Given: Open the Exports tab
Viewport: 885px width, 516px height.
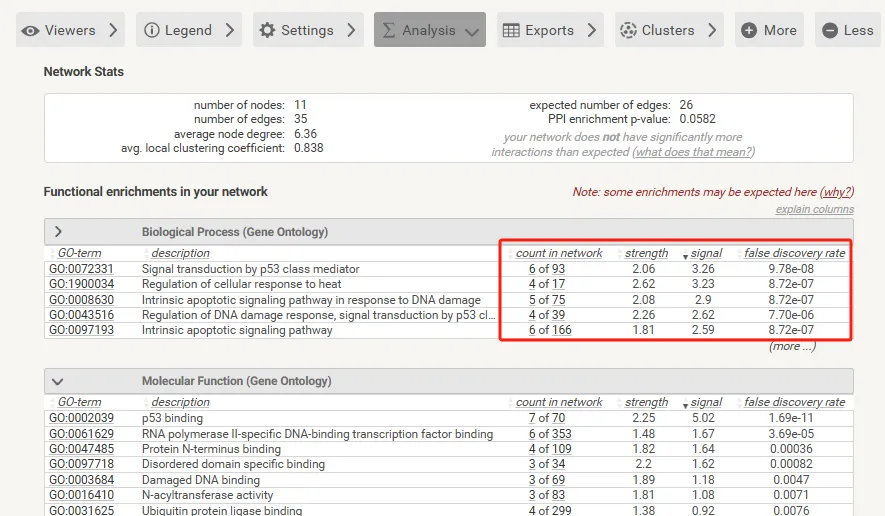Looking at the screenshot, I should [549, 30].
